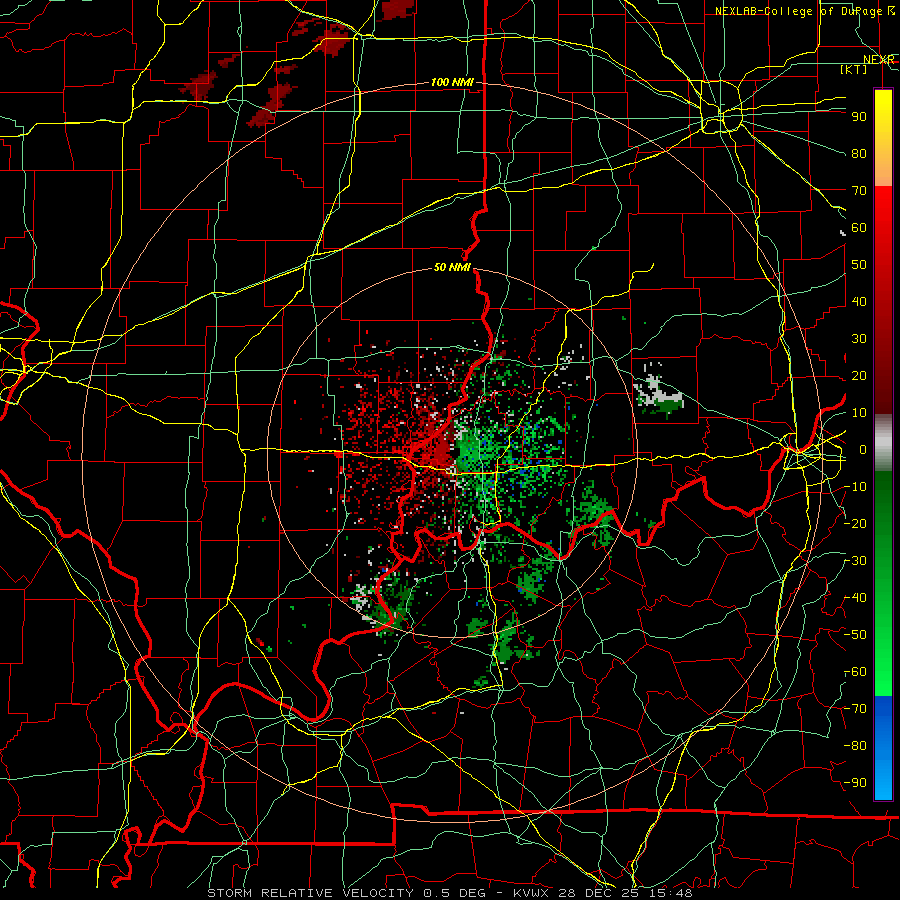Click the -60 knot scale label
This screenshot has height=900, width=900.
coord(855,672)
